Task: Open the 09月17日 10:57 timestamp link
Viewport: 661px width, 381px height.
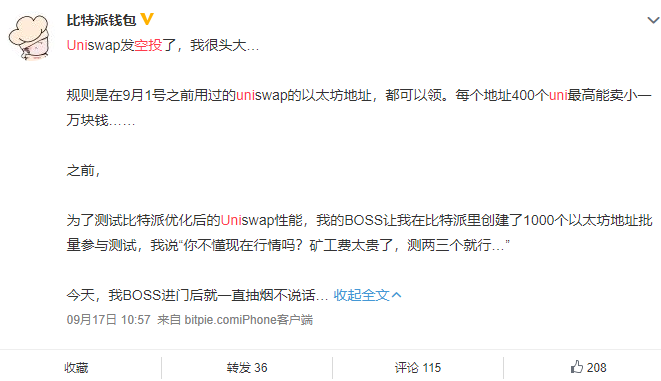Action: pyautogui.click(x=108, y=320)
